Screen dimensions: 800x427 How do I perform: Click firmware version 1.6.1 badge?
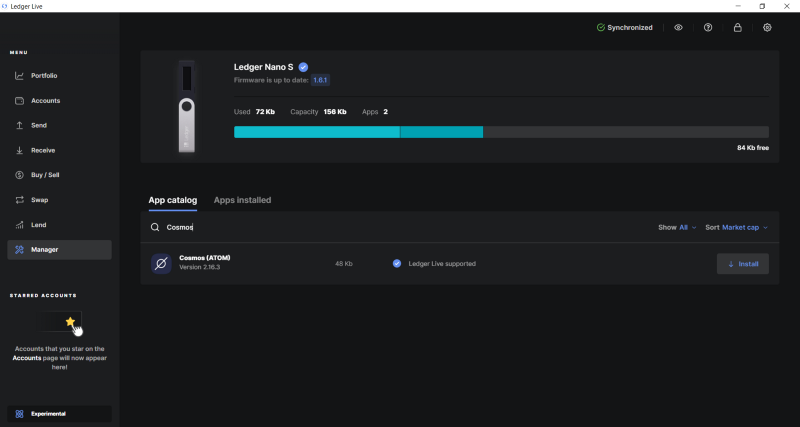point(320,80)
